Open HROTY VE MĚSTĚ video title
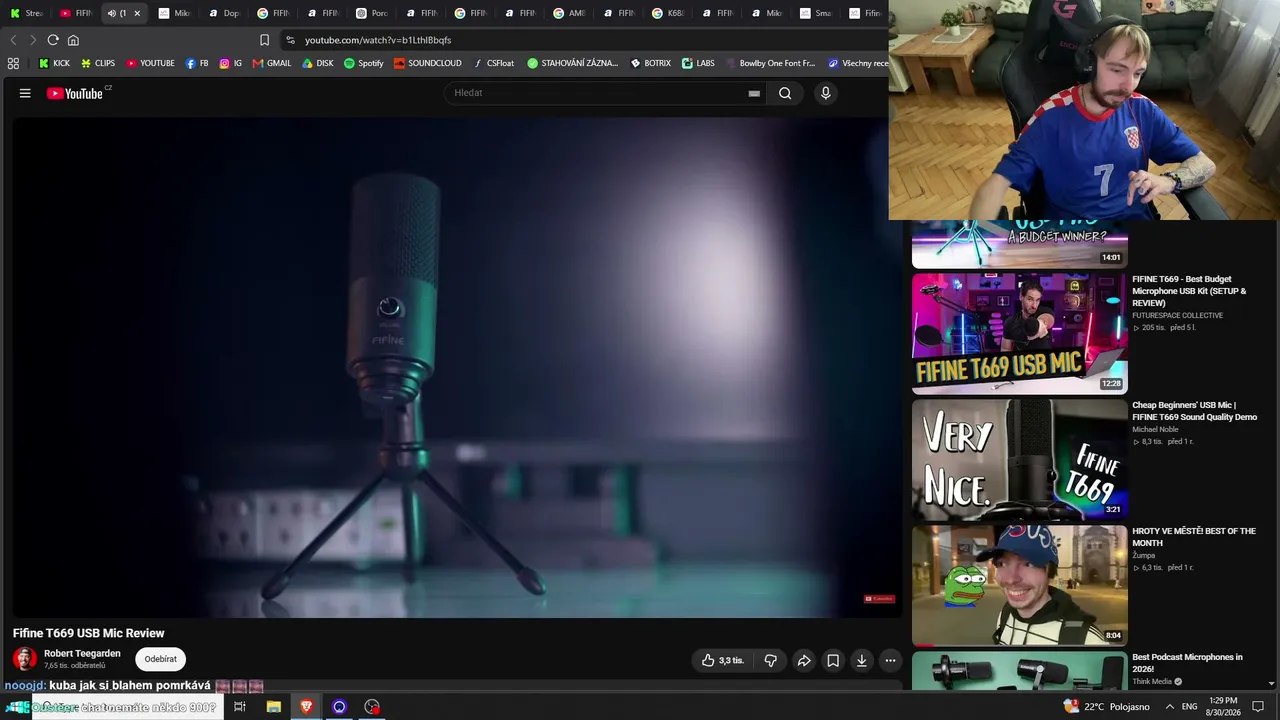Screen dimensions: 1280x720 click(x=1193, y=537)
